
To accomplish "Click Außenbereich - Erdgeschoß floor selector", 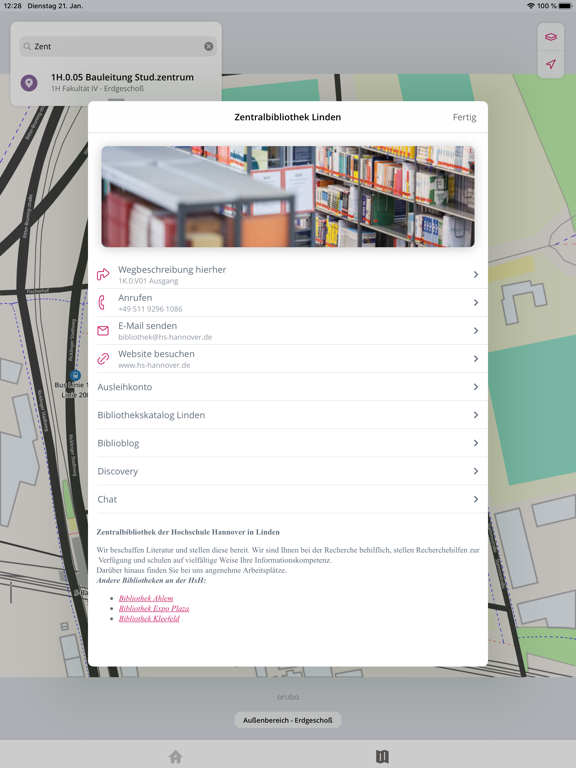I will pos(288,720).
